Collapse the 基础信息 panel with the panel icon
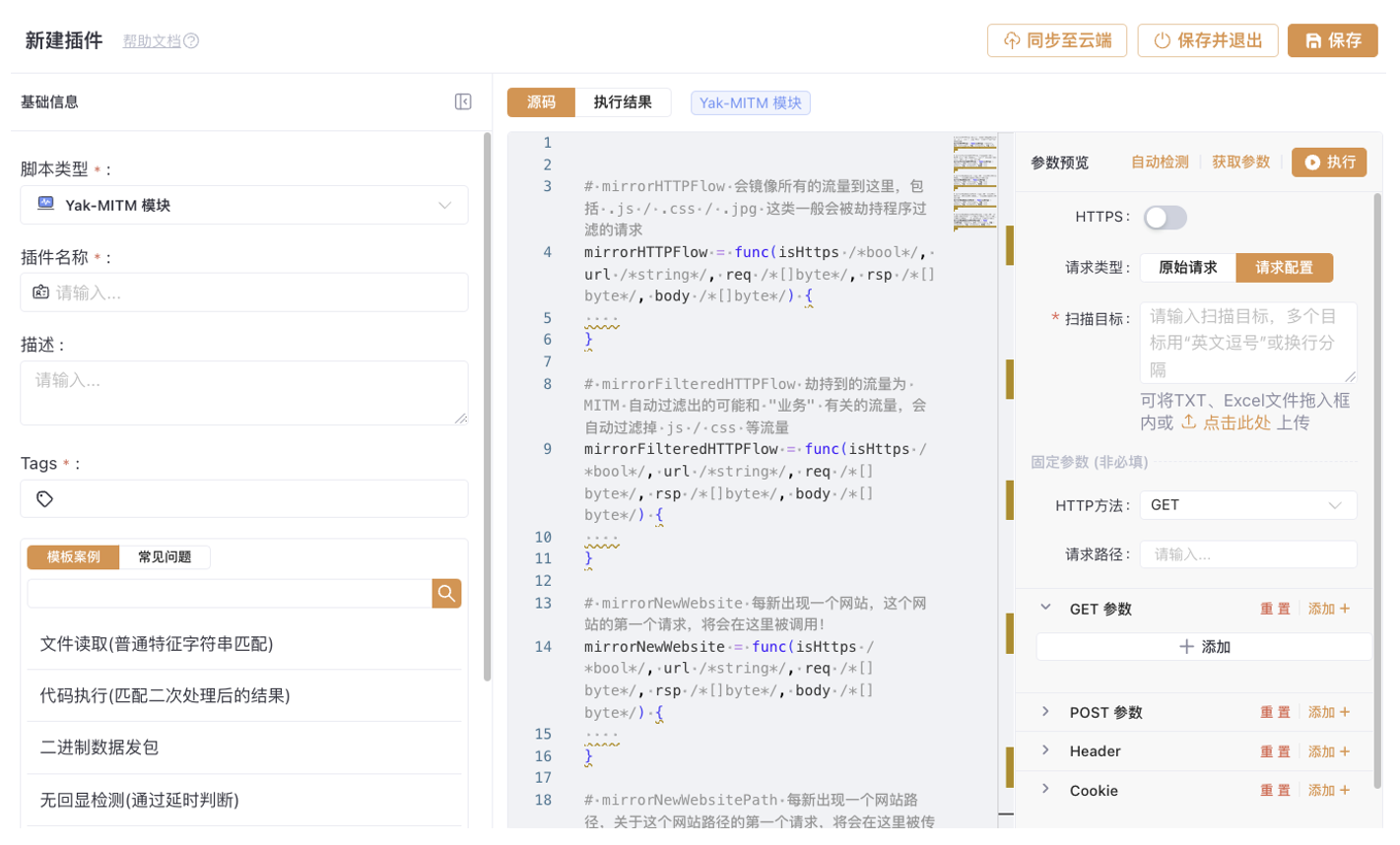Viewport: 1400px width, 845px height. [463, 101]
